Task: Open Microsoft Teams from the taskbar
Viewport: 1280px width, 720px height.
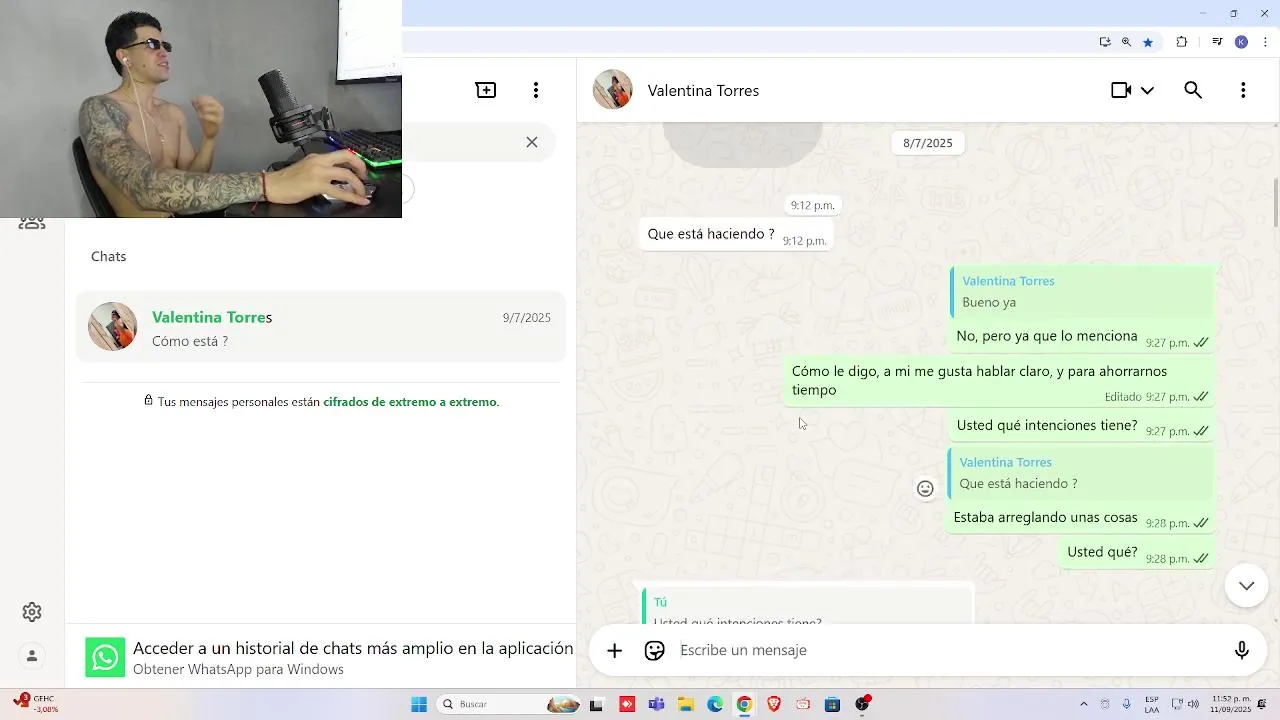Action: pyautogui.click(x=656, y=704)
